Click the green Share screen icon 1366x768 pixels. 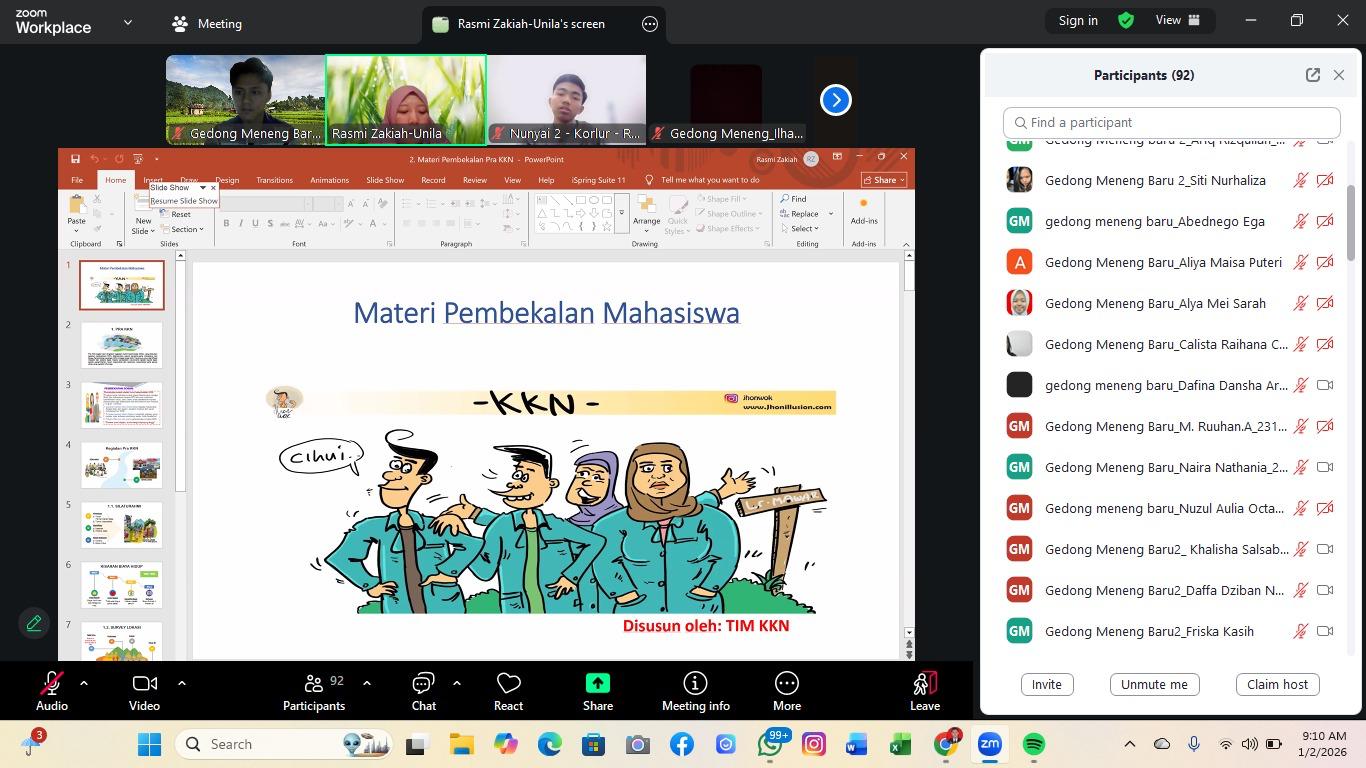(x=596, y=682)
